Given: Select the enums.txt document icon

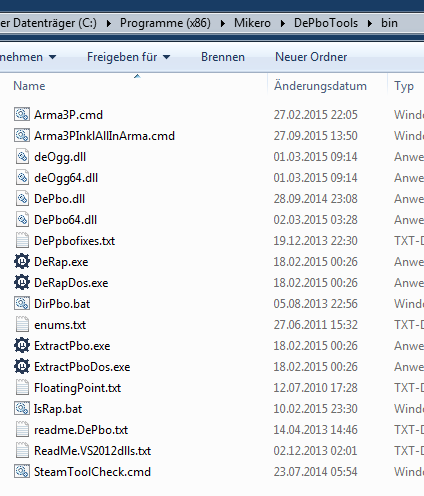Looking at the screenshot, I should [x=22, y=325].
